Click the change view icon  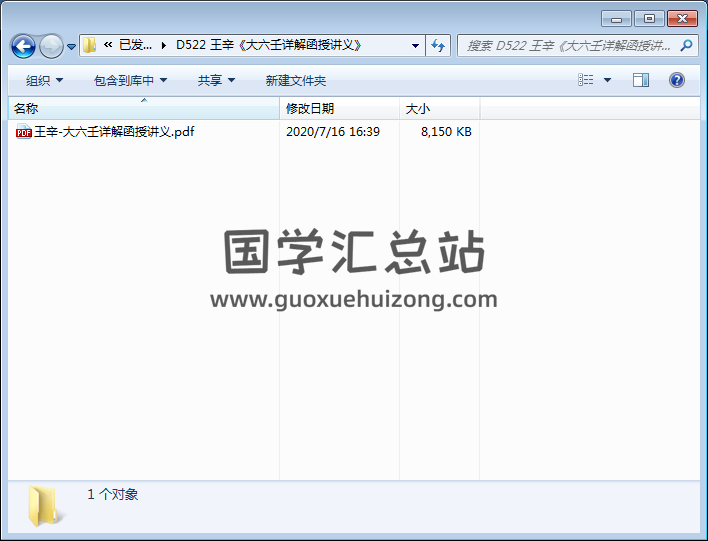(586, 80)
